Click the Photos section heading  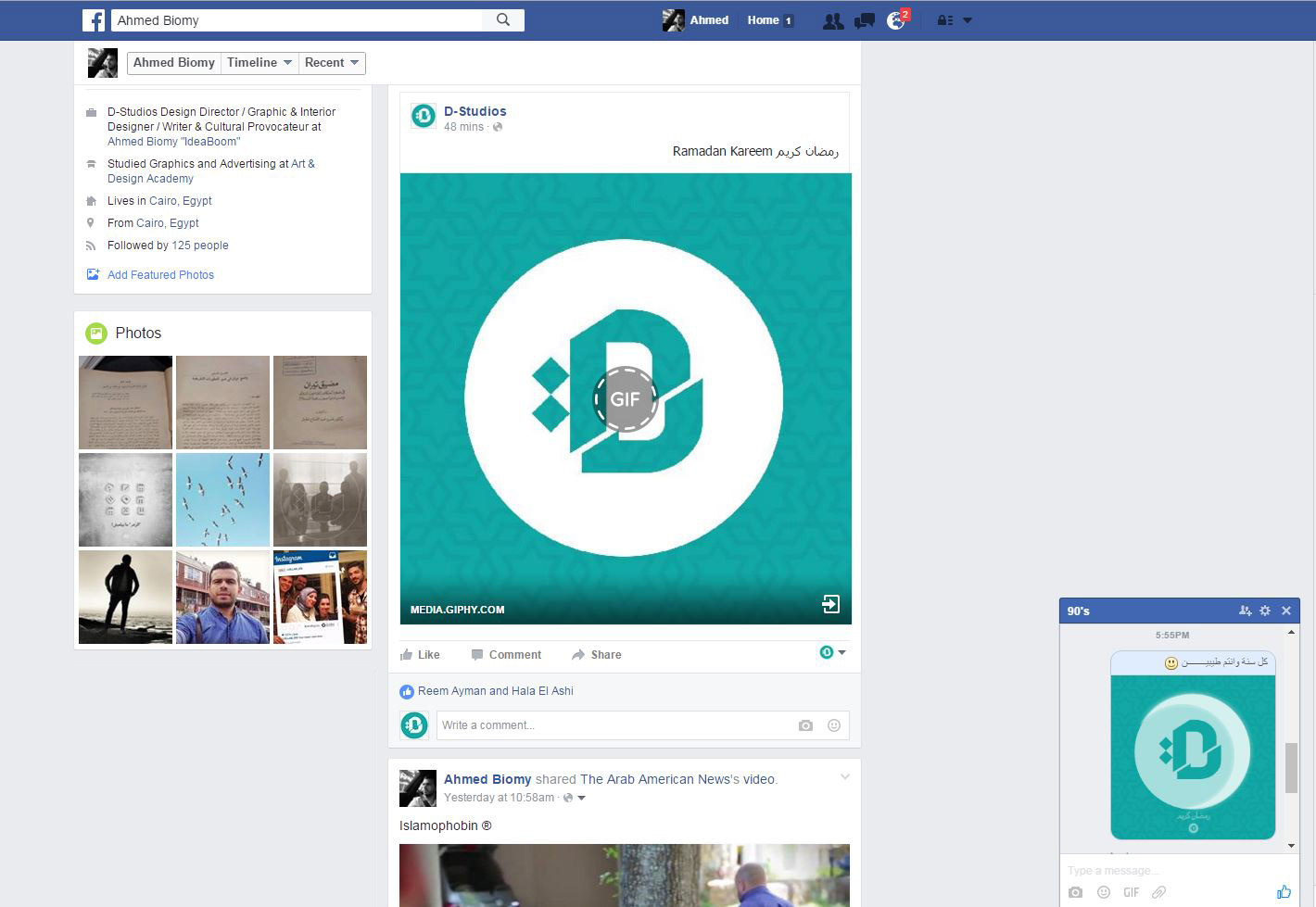pos(138,334)
